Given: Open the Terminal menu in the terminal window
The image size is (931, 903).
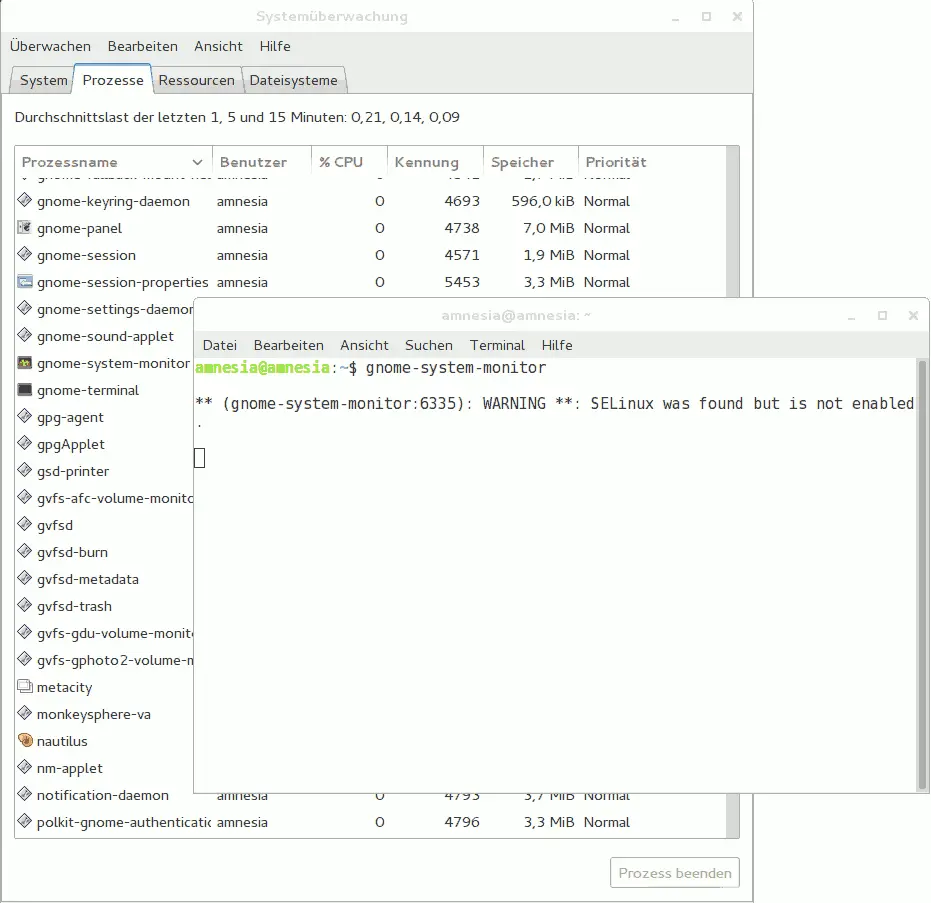Looking at the screenshot, I should [x=497, y=345].
